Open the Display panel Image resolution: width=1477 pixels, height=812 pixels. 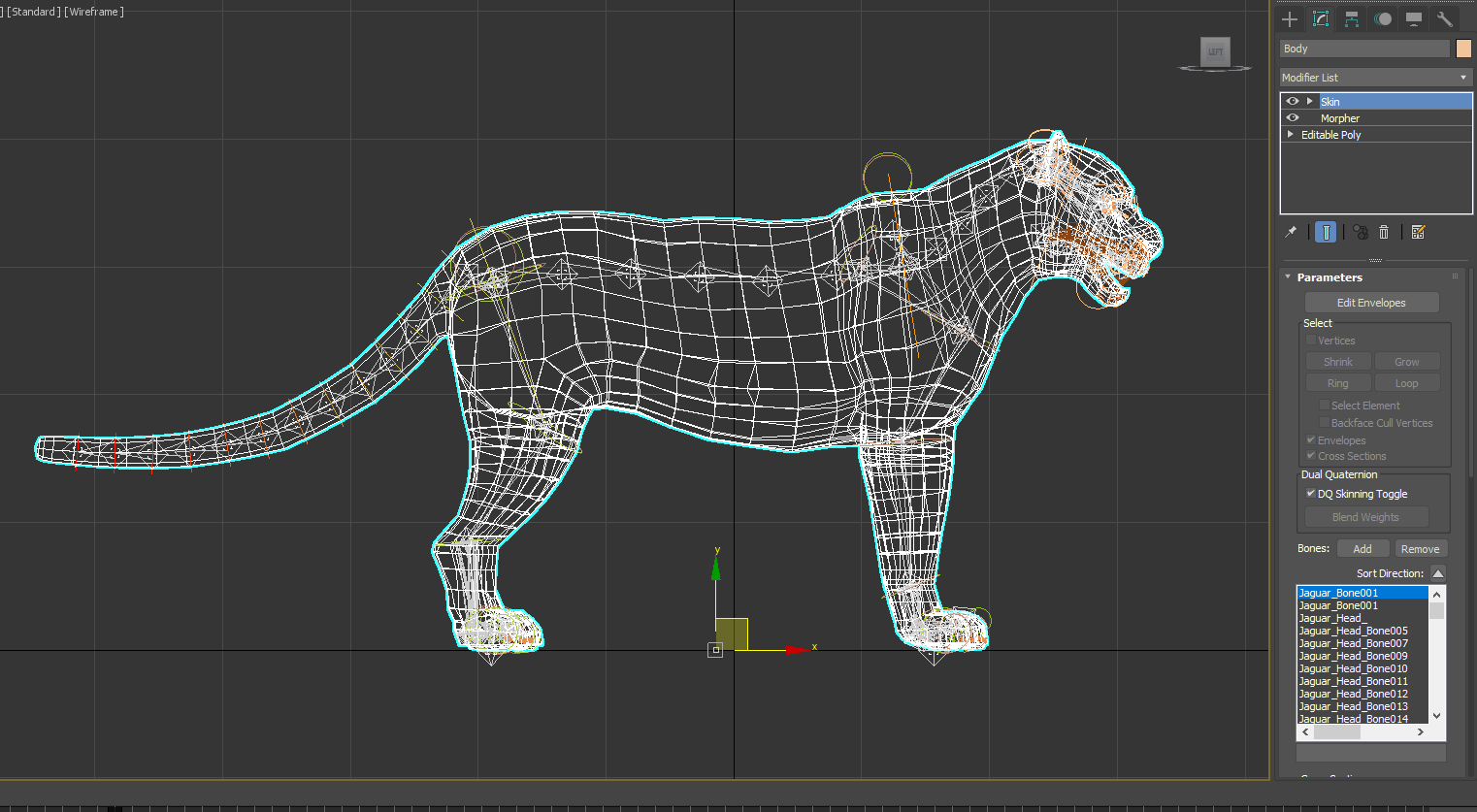[x=1413, y=18]
